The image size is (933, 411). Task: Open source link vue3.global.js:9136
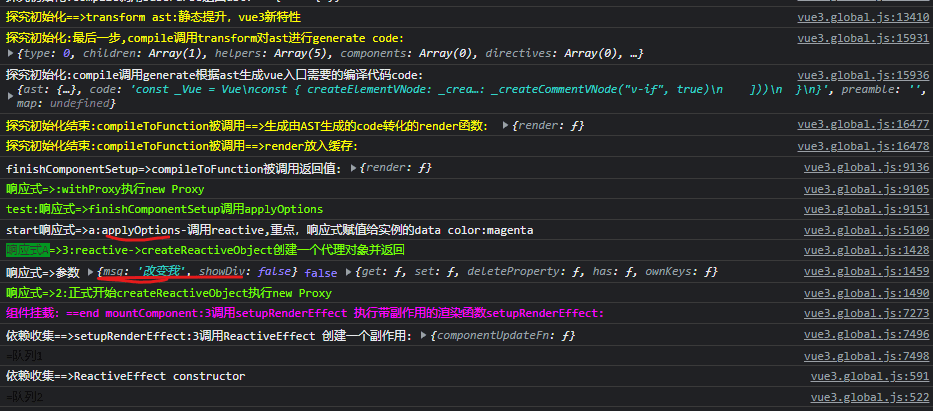pos(866,168)
